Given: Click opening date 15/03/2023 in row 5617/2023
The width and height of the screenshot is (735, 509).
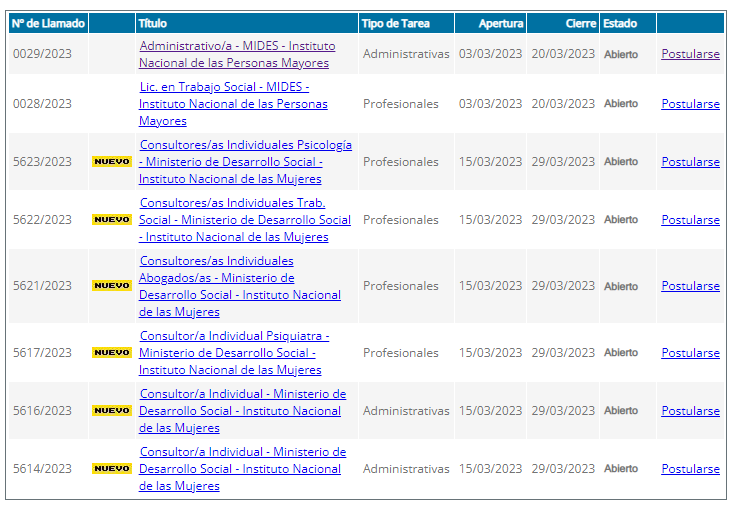Looking at the screenshot, I should 490,353.
